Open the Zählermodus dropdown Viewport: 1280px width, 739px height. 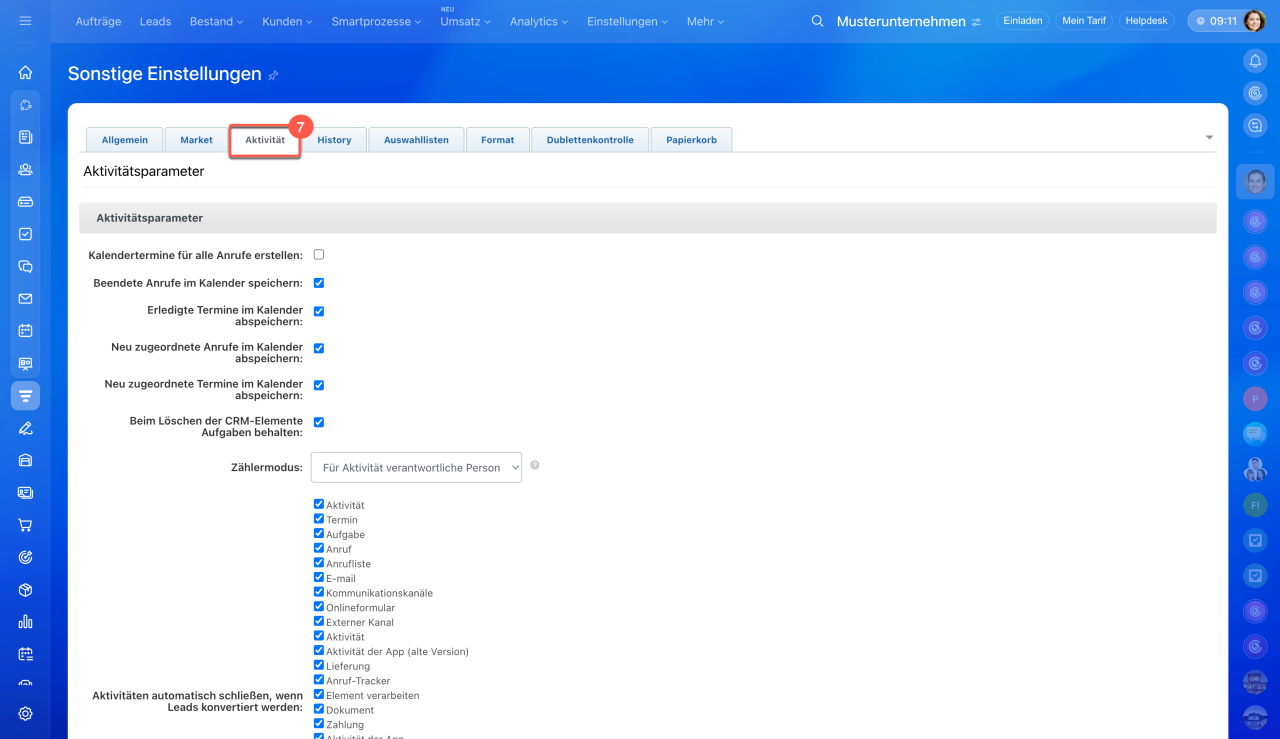pyautogui.click(x=417, y=467)
